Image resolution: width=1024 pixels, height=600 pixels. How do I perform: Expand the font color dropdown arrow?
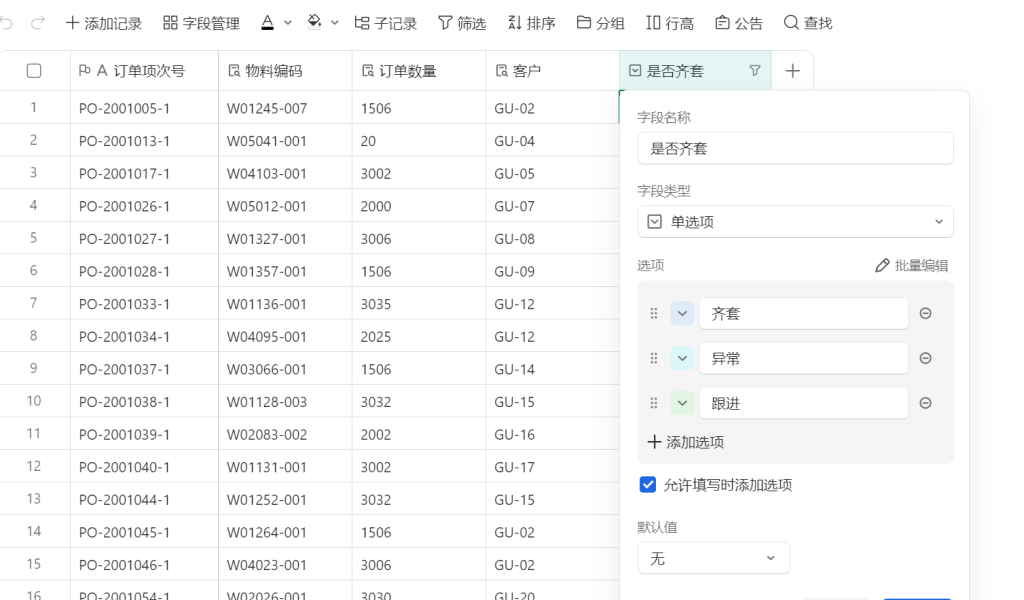point(287,23)
